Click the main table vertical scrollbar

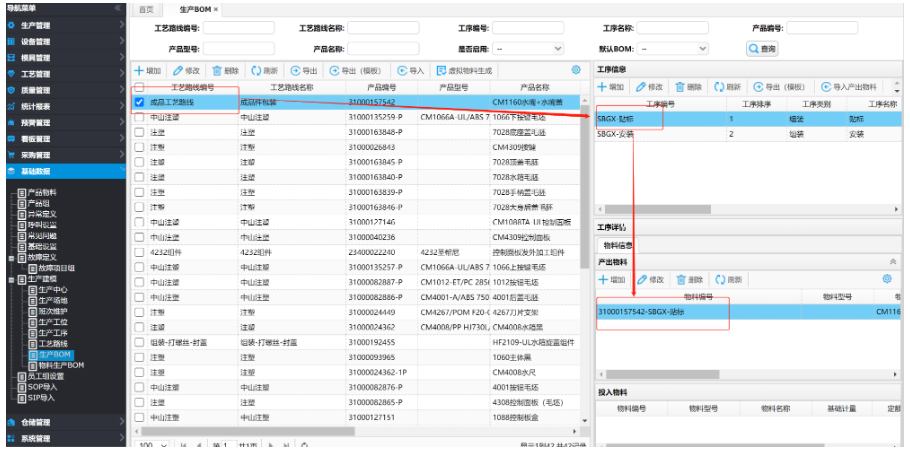tap(585, 188)
